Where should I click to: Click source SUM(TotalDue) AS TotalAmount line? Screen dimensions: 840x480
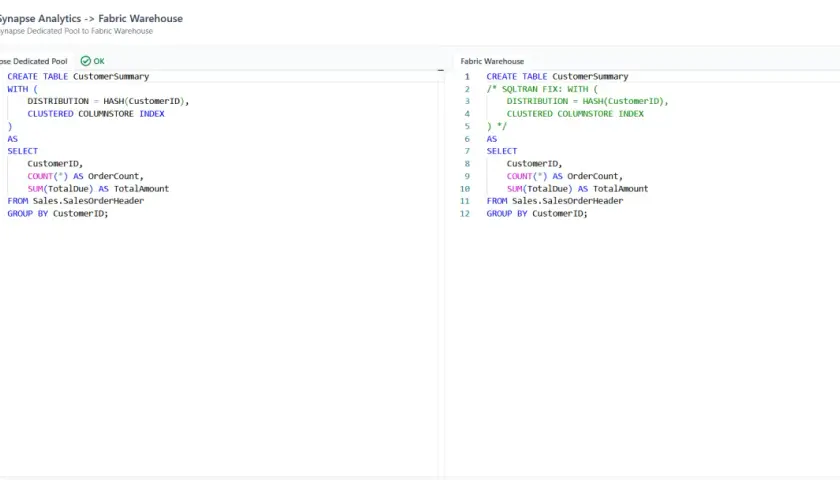click(98, 189)
